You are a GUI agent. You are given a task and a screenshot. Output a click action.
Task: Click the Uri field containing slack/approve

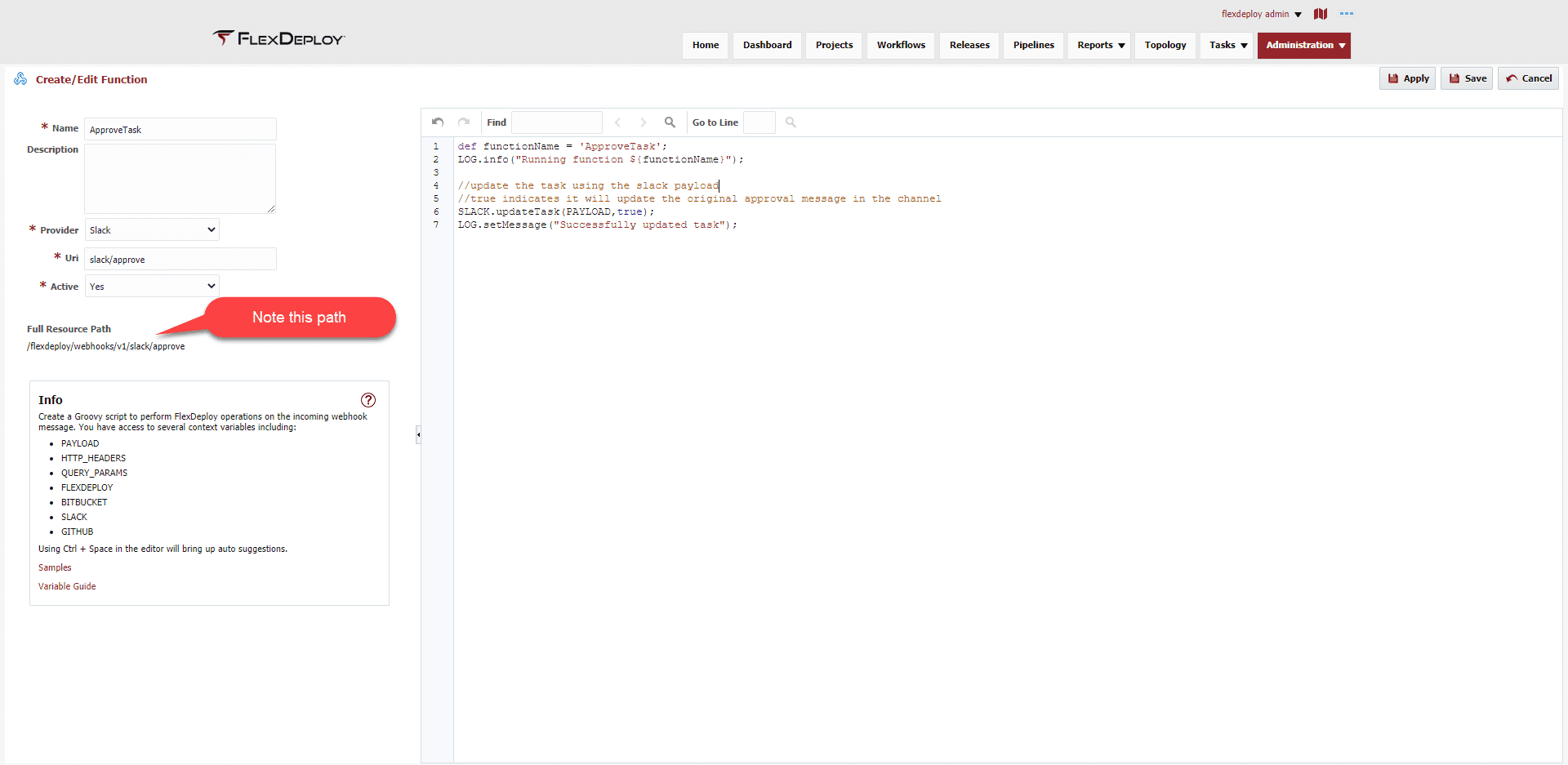tap(180, 259)
